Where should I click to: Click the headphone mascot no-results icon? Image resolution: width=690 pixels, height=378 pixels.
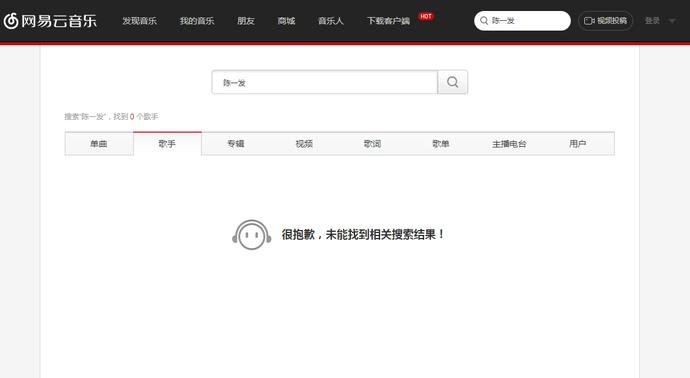252,235
